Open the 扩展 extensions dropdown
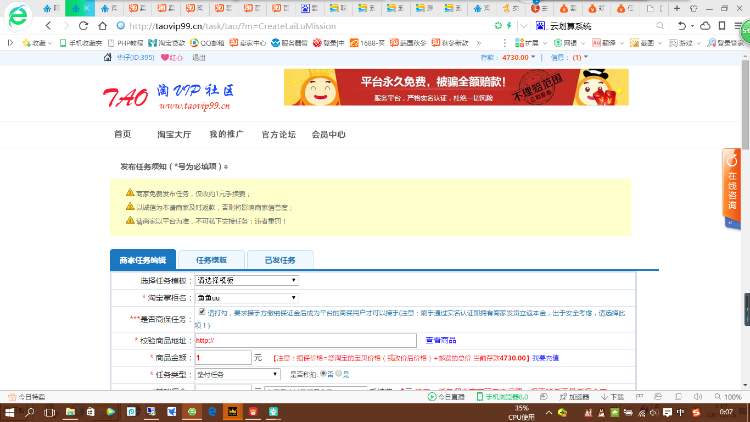The image size is (750, 422). (x=531, y=43)
